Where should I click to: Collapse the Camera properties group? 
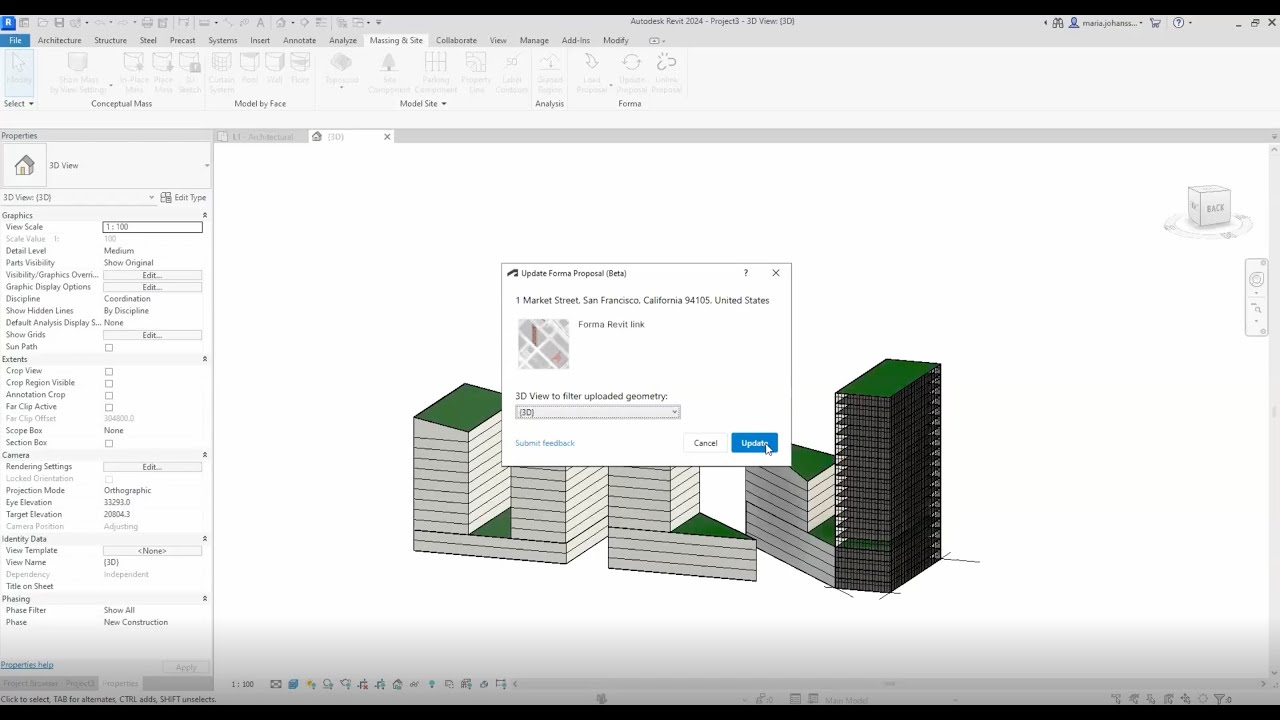pos(205,455)
